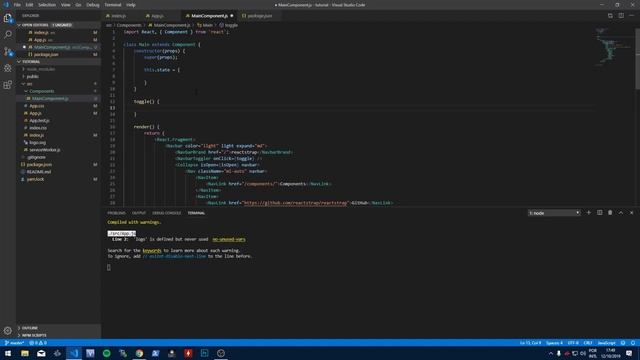Change language mode JavaScript
This screenshot has height=360, width=640.
[606, 343]
